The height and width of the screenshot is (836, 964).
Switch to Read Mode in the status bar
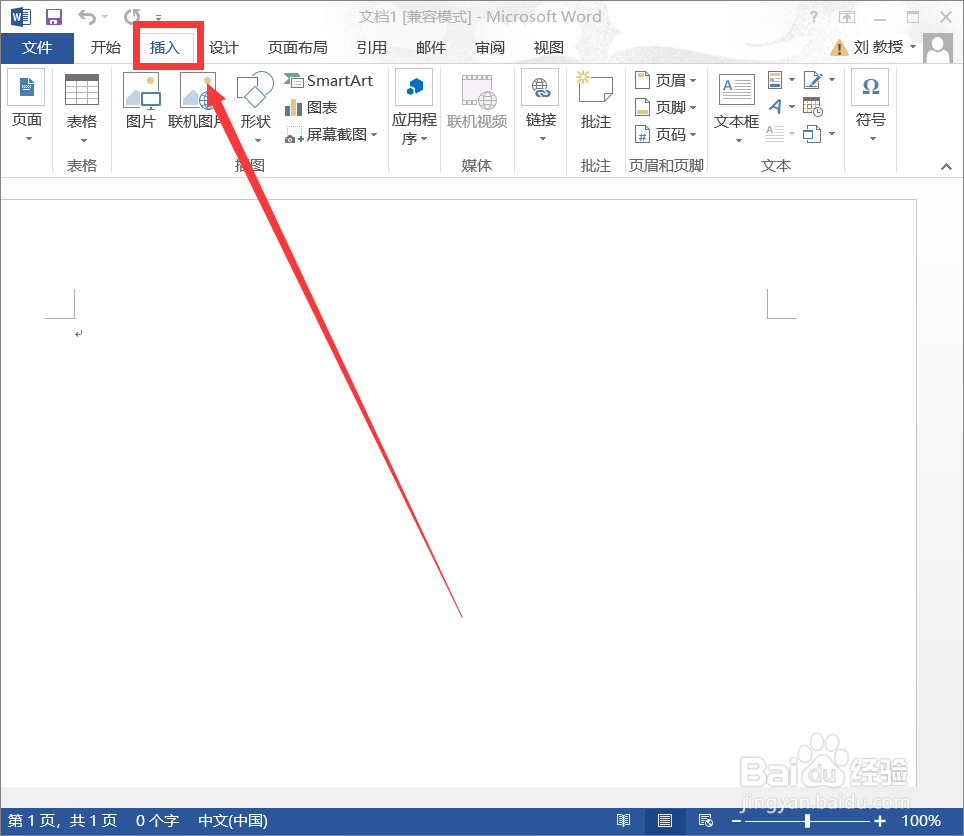click(x=624, y=820)
